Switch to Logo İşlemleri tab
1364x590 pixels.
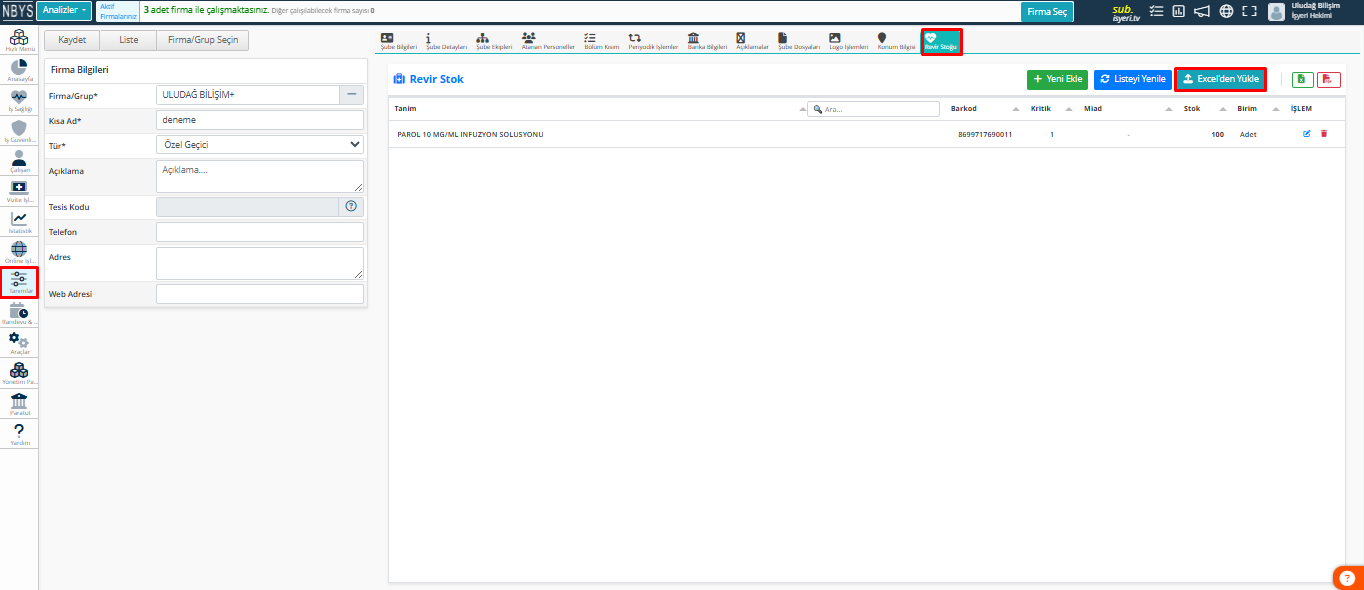(x=849, y=41)
